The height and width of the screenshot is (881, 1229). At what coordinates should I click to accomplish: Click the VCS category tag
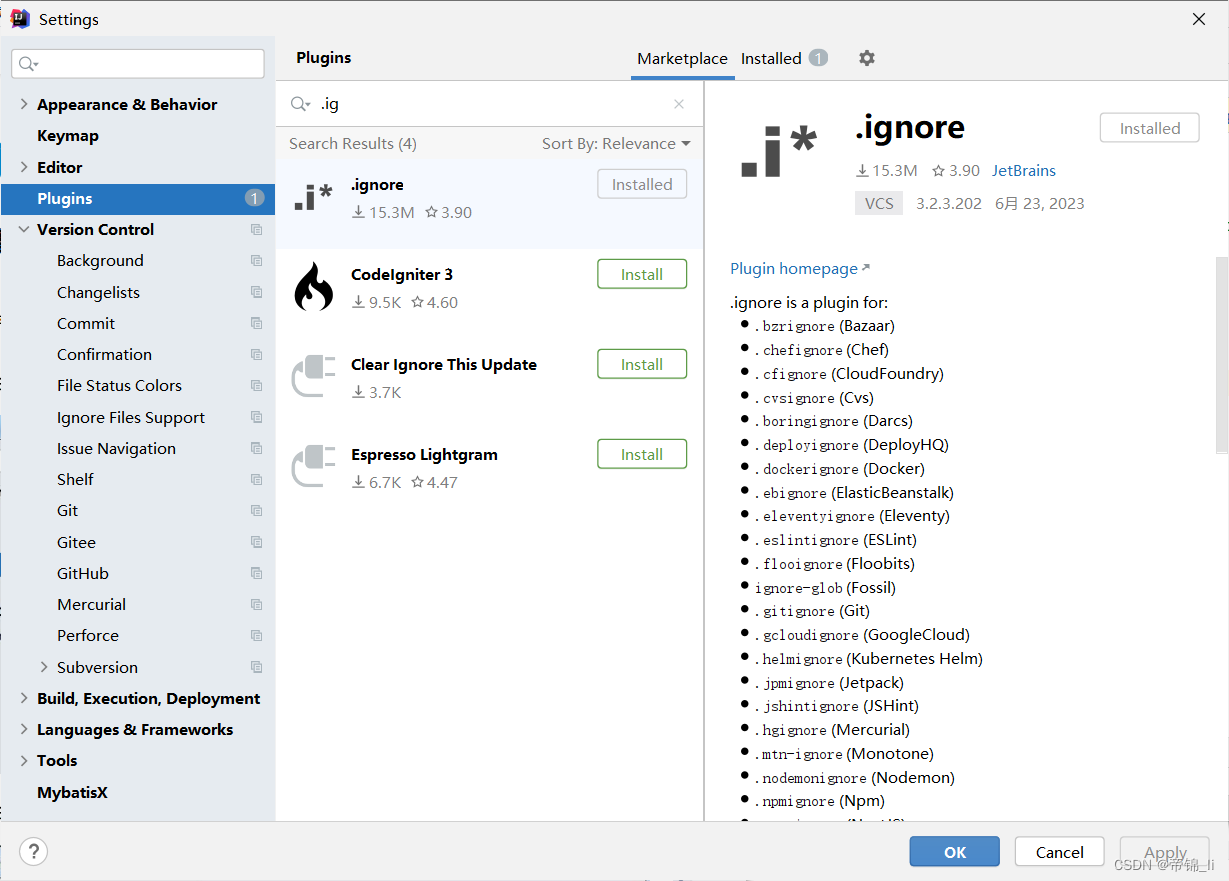pos(879,203)
